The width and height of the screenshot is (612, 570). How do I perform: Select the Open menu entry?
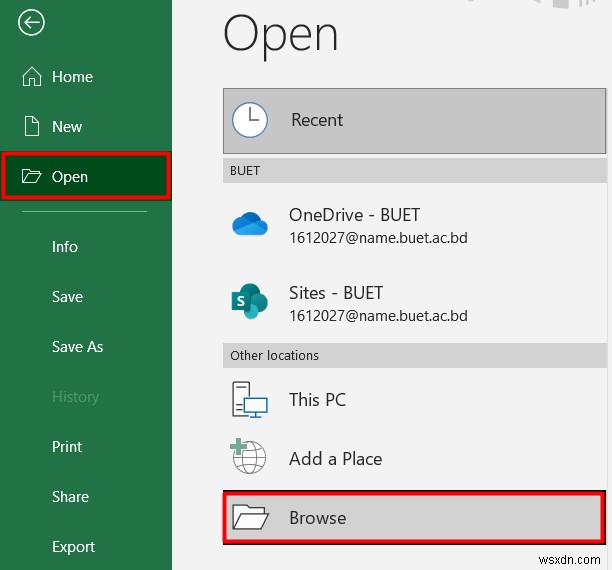[86, 176]
